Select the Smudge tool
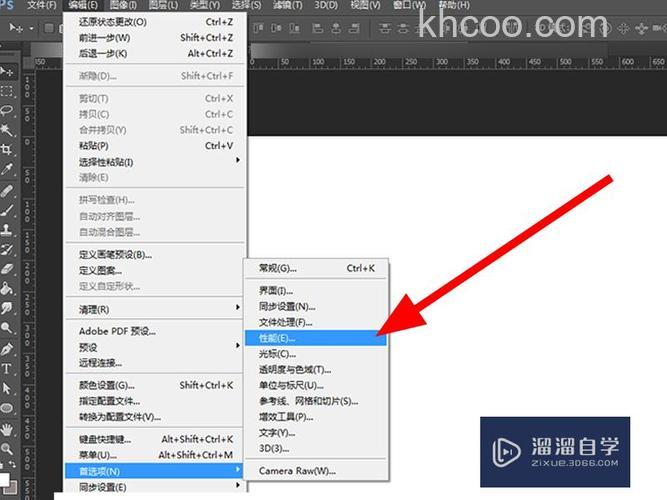667x500 pixels. tap(7, 308)
